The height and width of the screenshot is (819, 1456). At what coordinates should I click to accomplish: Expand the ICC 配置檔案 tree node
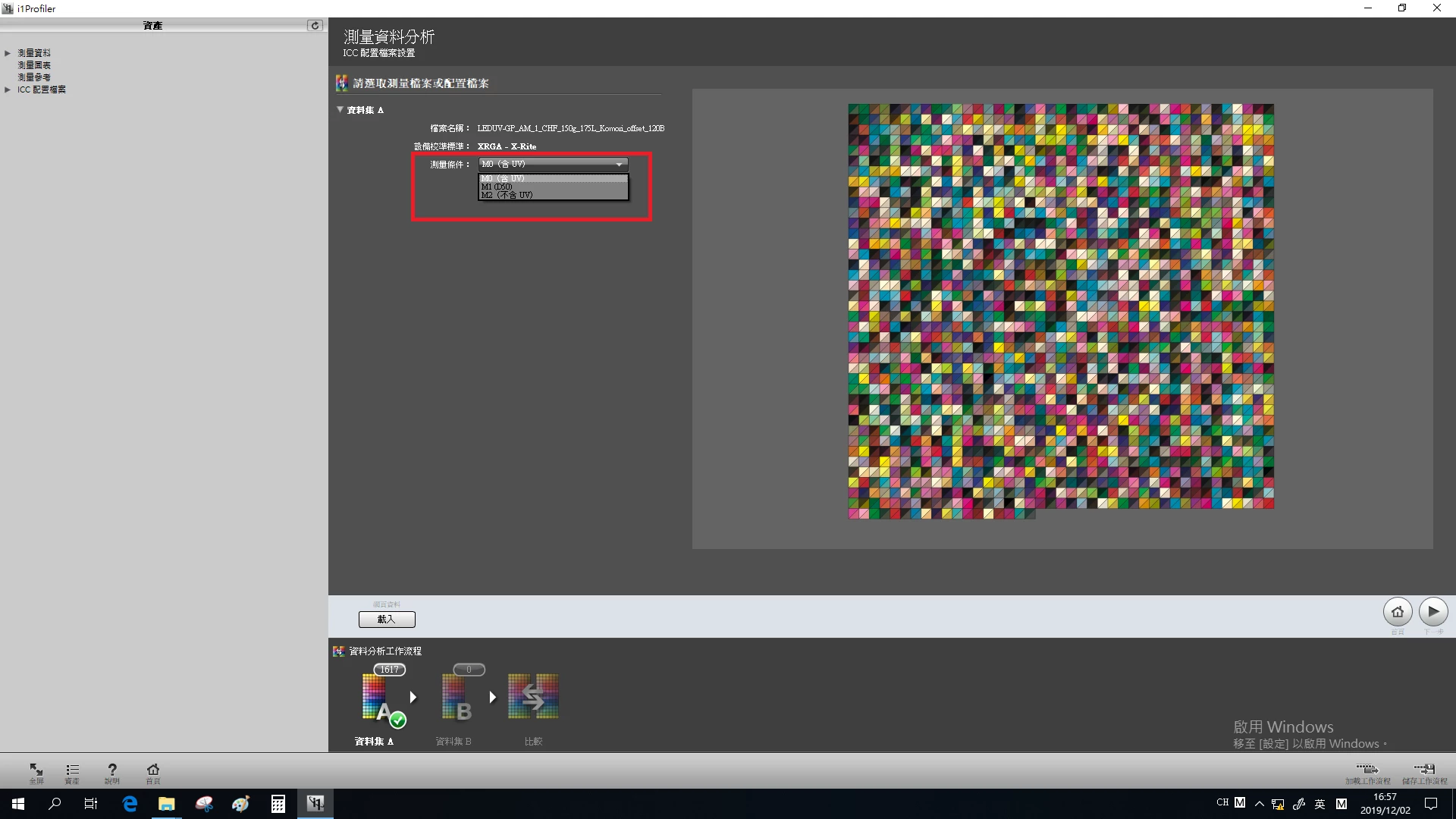coord(8,89)
